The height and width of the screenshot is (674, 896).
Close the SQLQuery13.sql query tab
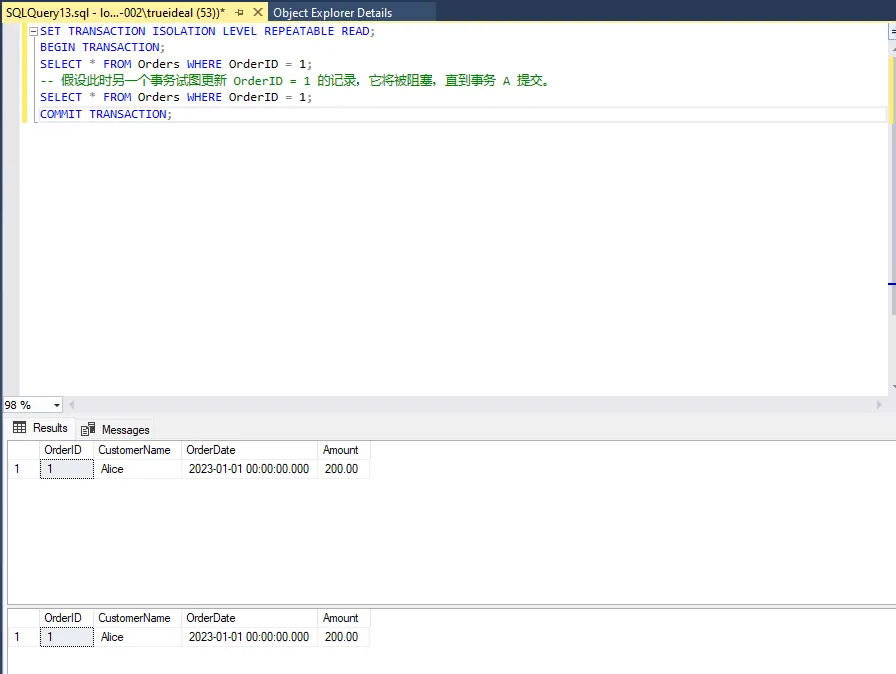pyautogui.click(x=257, y=12)
